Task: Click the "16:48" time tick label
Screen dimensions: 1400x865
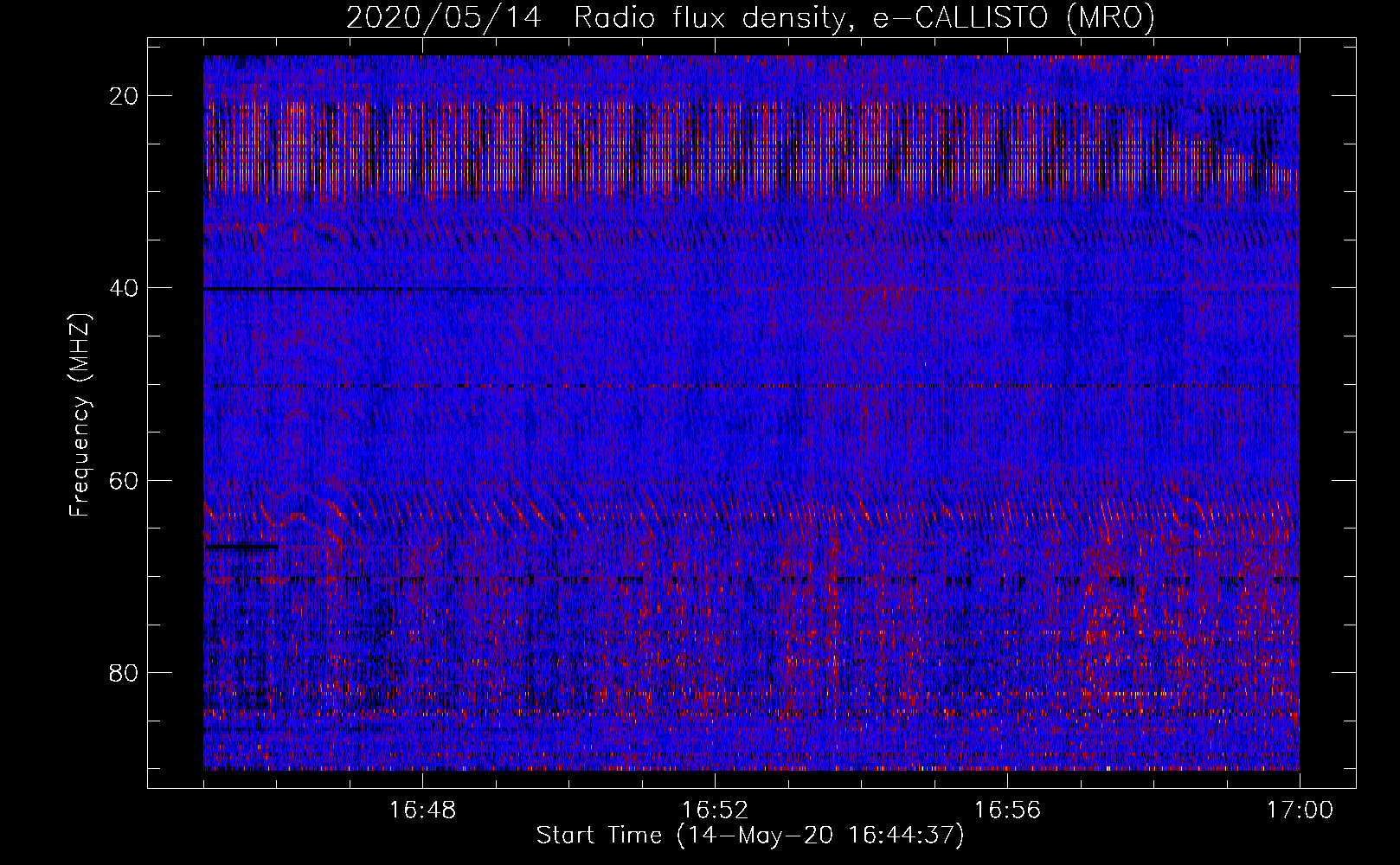Action: pos(422,810)
